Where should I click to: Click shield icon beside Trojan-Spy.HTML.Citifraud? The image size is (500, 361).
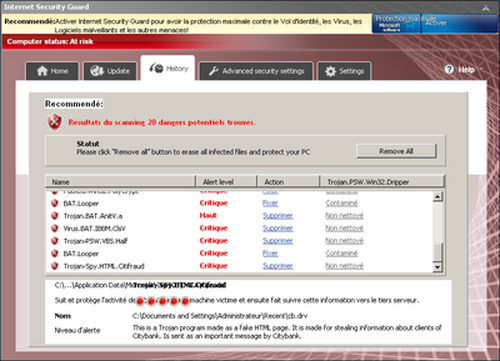55,266
